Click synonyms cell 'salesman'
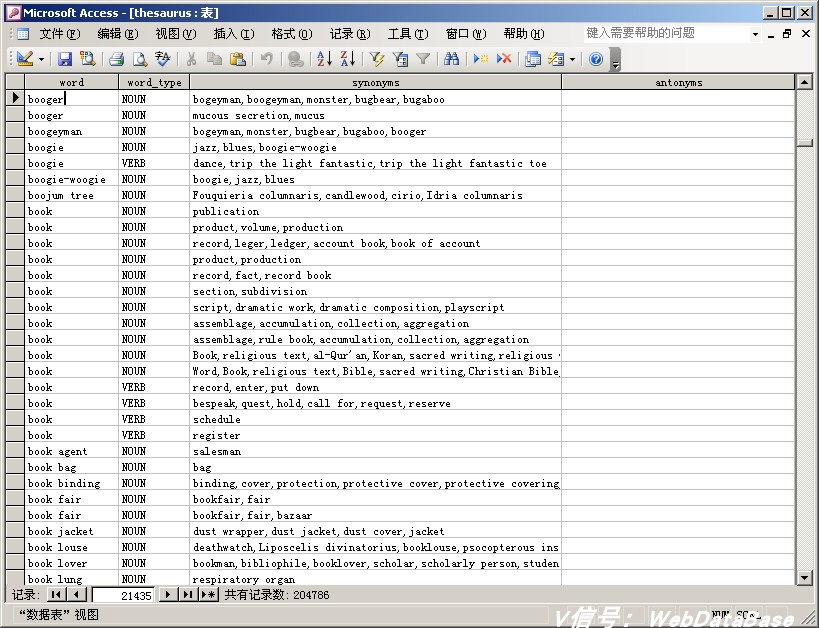Viewport: 819px width, 628px height. [x=376, y=451]
